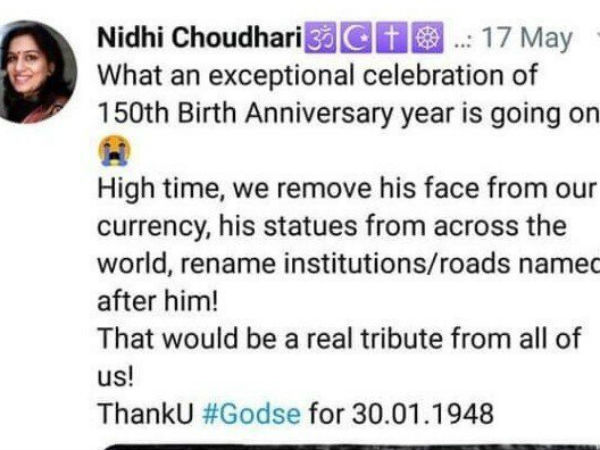Click the loudly crying face emoji
Image resolution: width=600 pixels, height=450 pixels.
pyautogui.click(x=114, y=150)
